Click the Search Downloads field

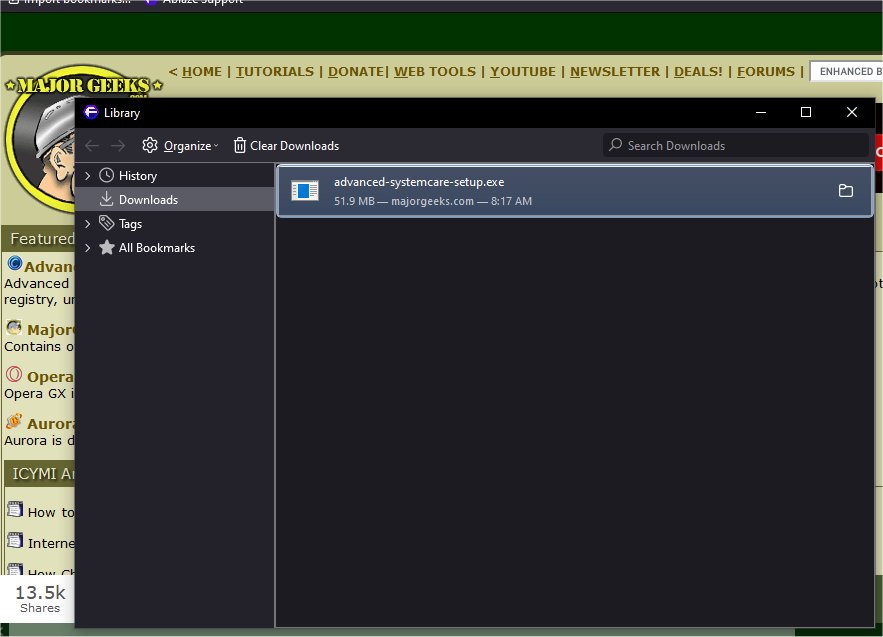pos(735,145)
